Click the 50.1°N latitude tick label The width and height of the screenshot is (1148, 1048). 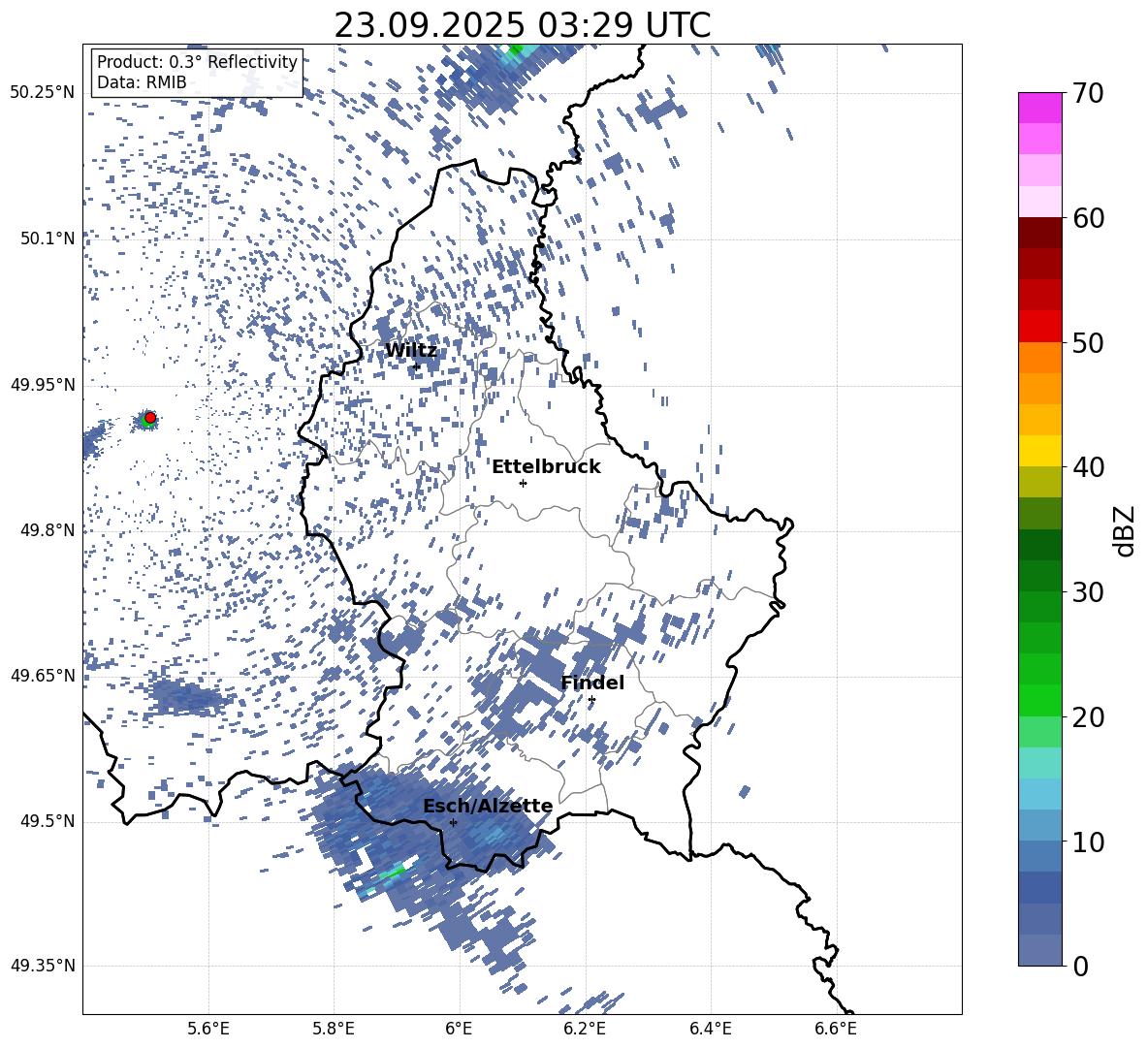(x=48, y=238)
